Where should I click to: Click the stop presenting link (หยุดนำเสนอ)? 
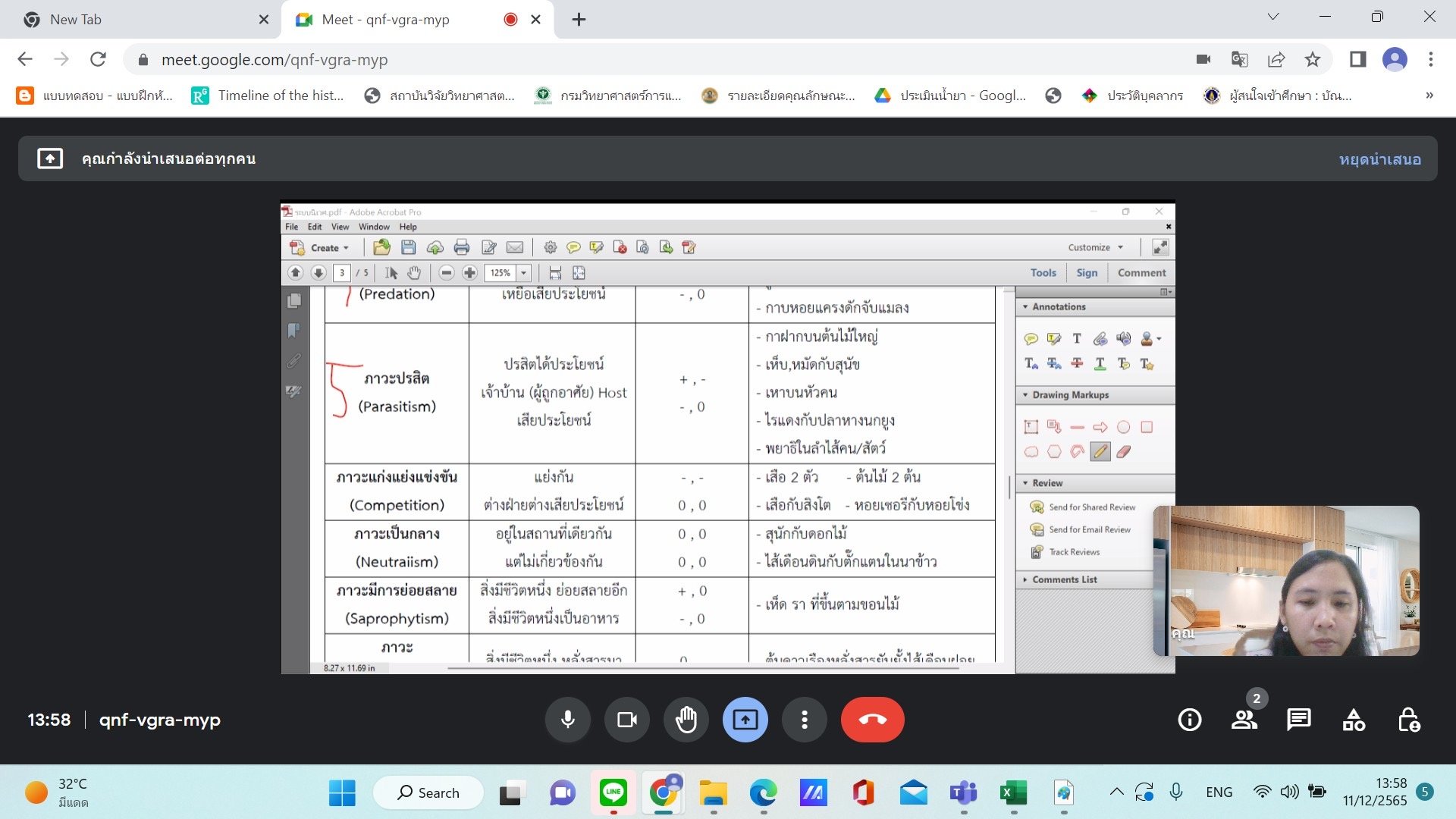(x=1380, y=159)
